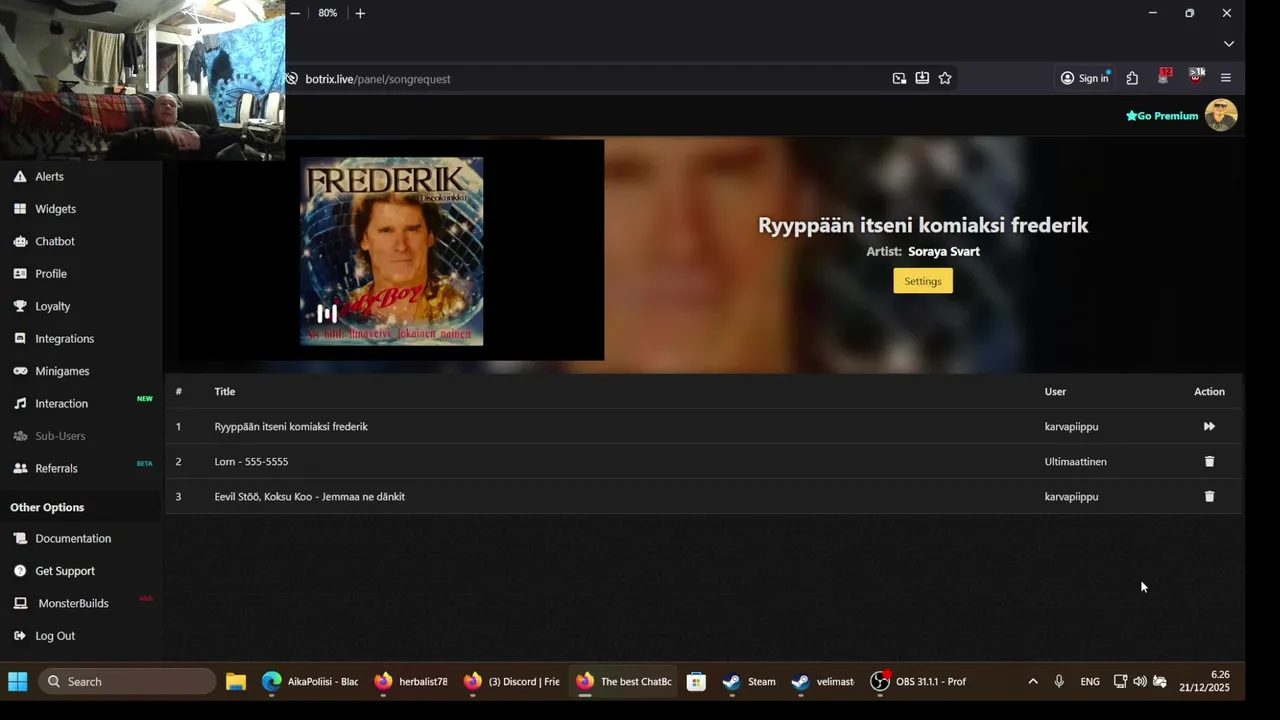Image resolution: width=1280 pixels, height=720 pixels.
Task: Click Get Support in Other Options
Action: (x=65, y=571)
